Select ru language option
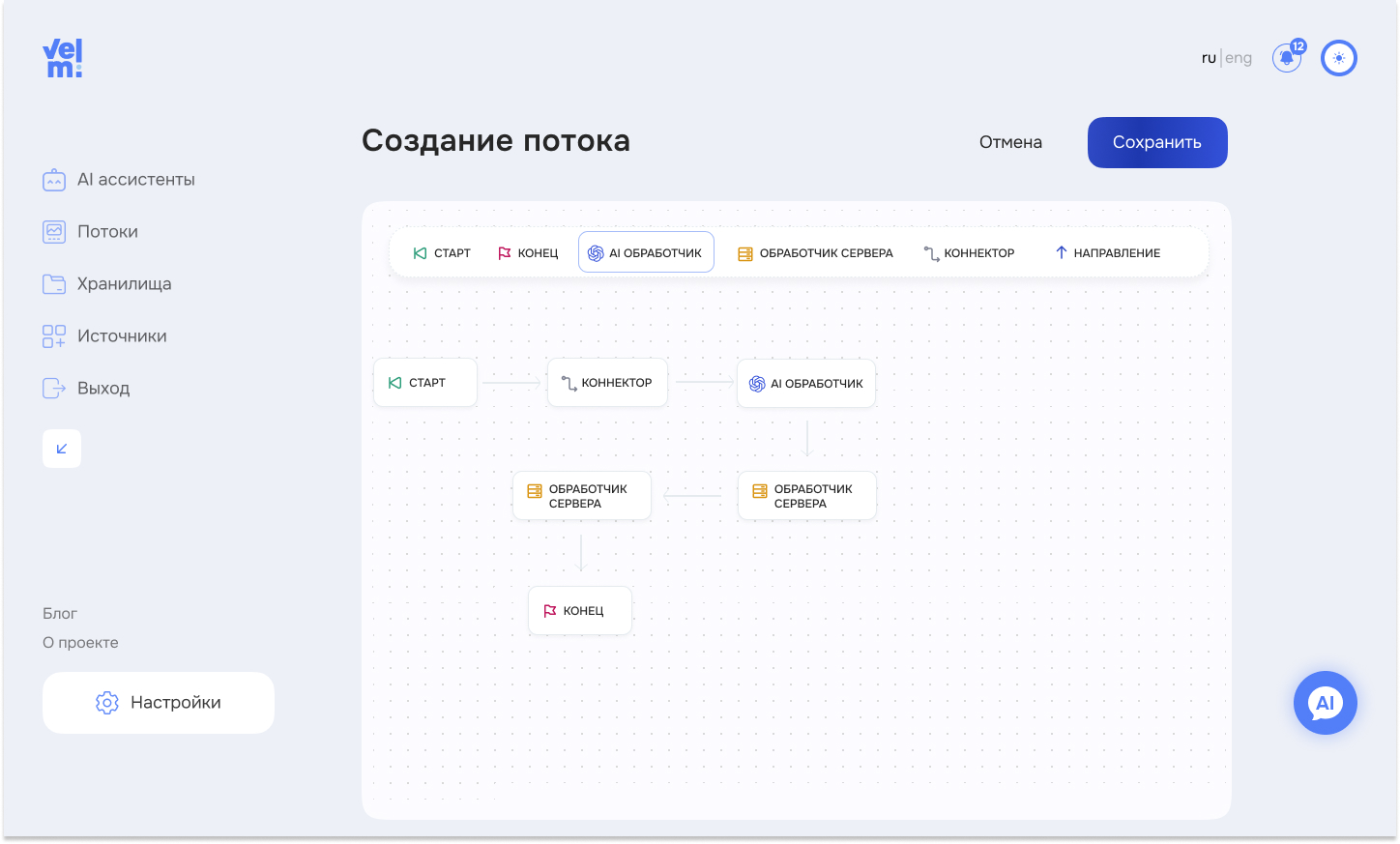The image size is (1400, 844). (x=1208, y=58)
